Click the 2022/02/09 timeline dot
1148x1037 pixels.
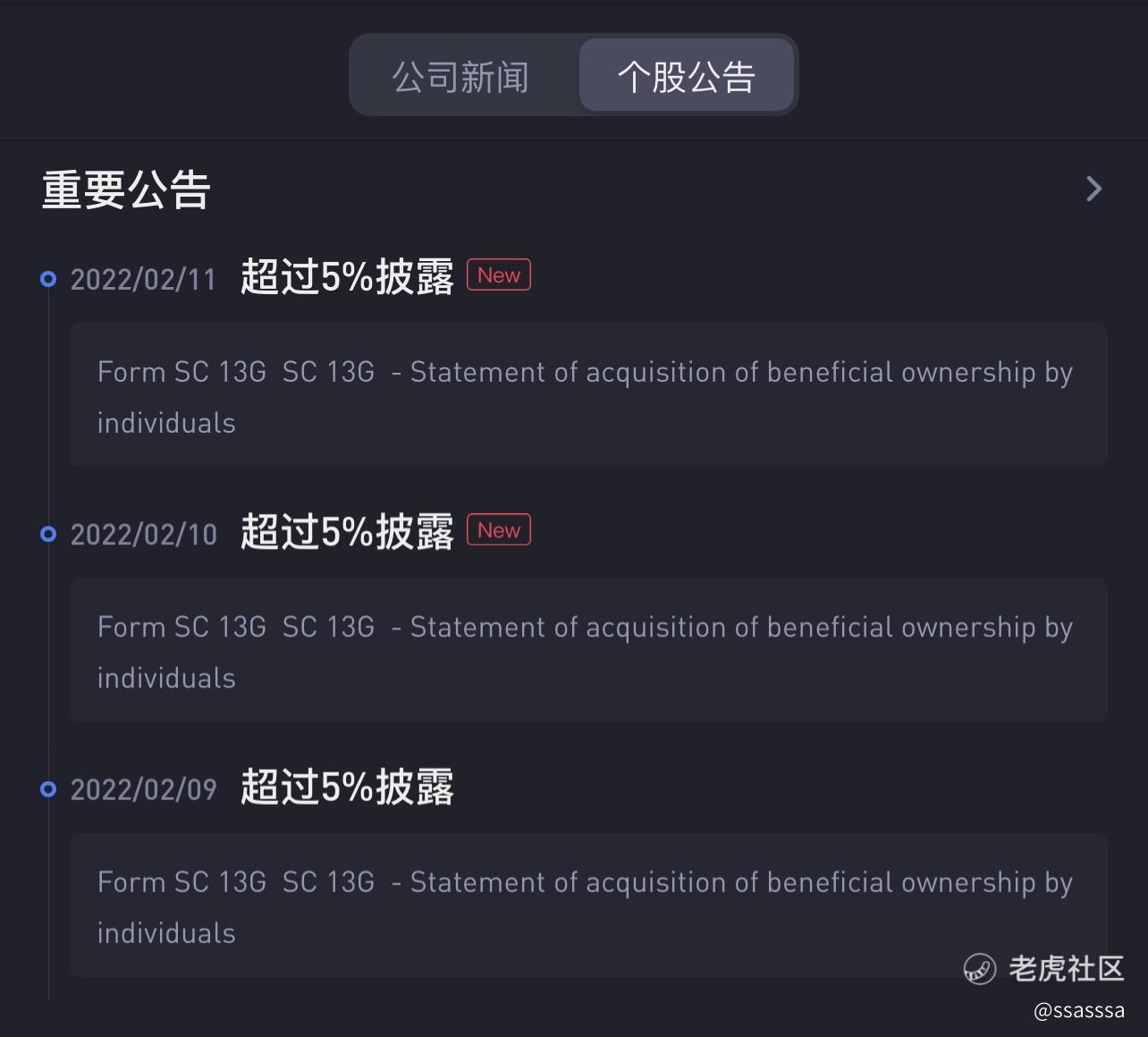click(x=48, y=788)
